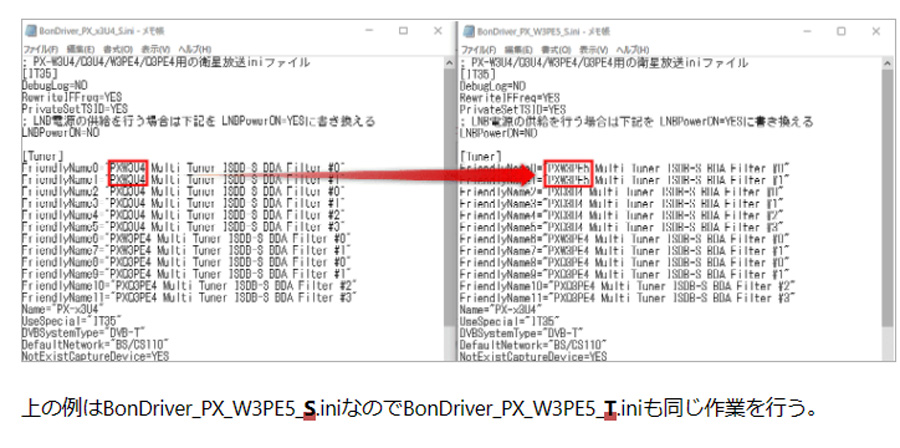
Task: Click the FriendlyName5 line in the x3U4_S.ini window
Action: 183,226
